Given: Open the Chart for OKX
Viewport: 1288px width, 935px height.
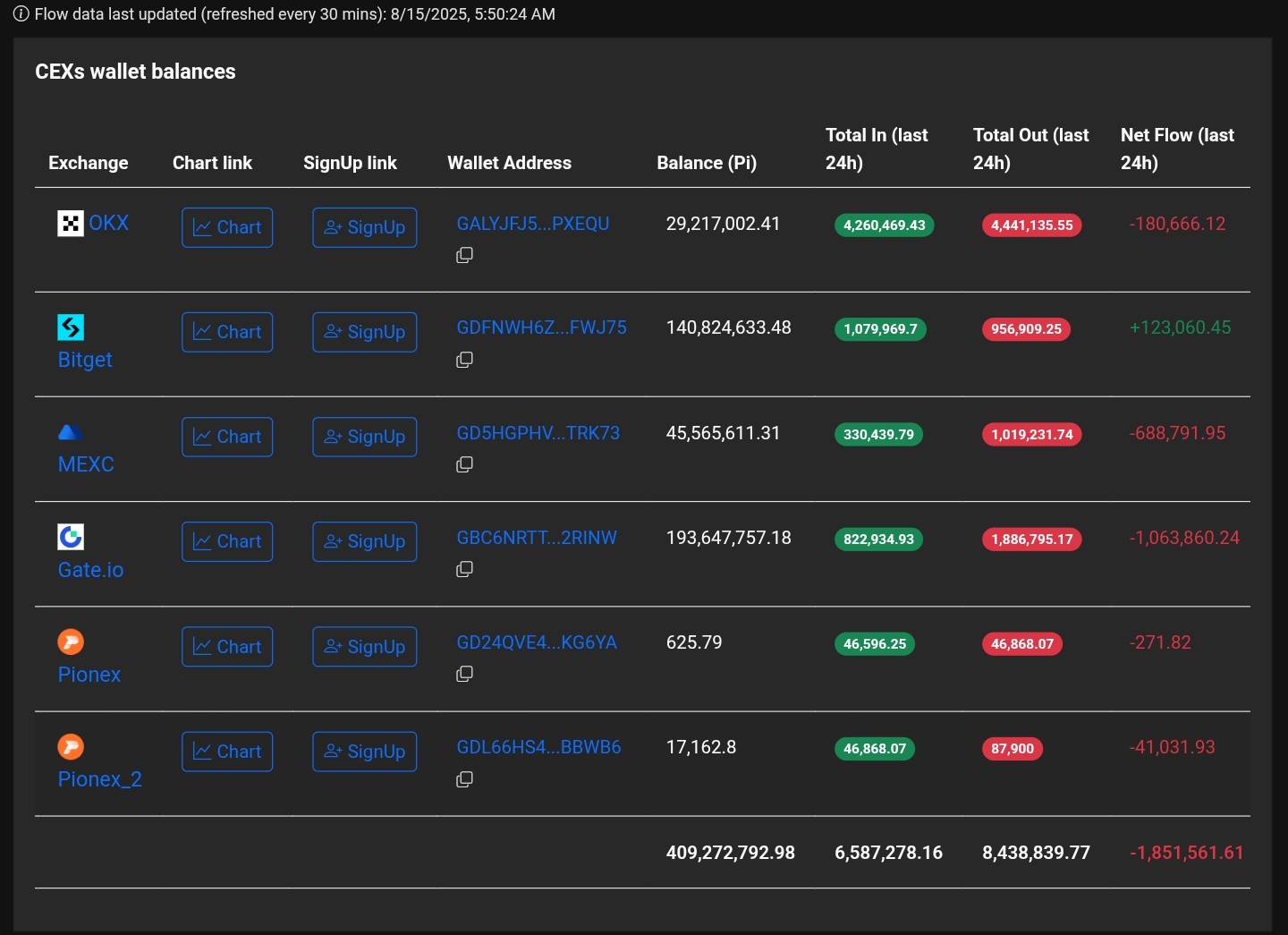Looking at the screenshot, I should pos(227,227).
